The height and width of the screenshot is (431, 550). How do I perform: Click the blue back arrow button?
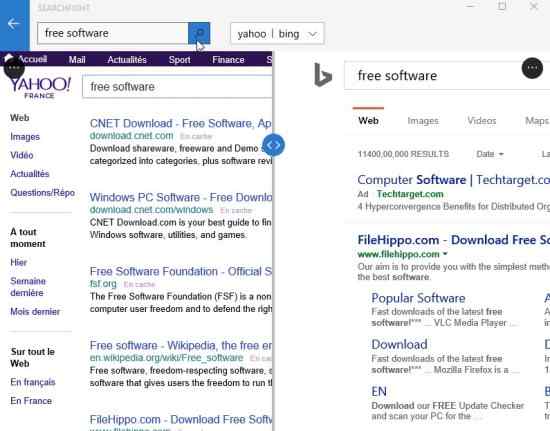tap(14, 24)
